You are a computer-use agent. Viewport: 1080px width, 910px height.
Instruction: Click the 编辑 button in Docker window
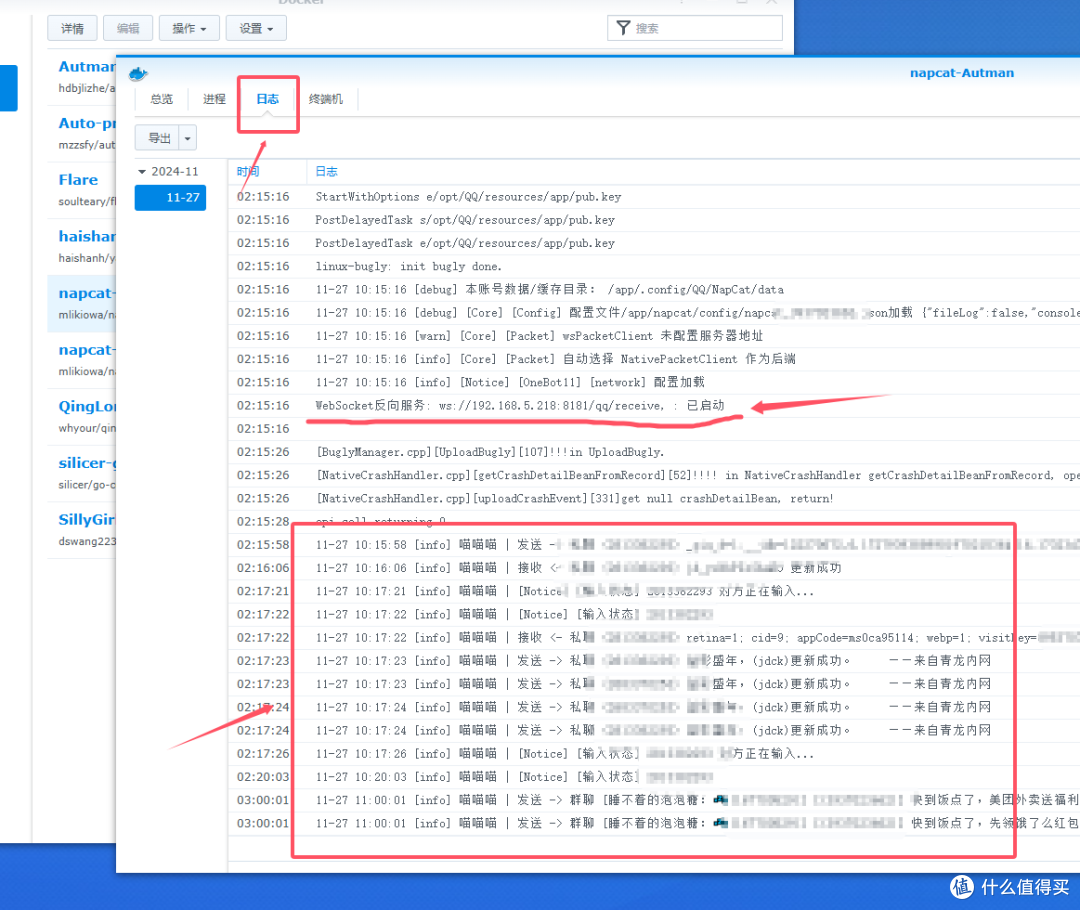pyautogui.click(x=128, y=28)
